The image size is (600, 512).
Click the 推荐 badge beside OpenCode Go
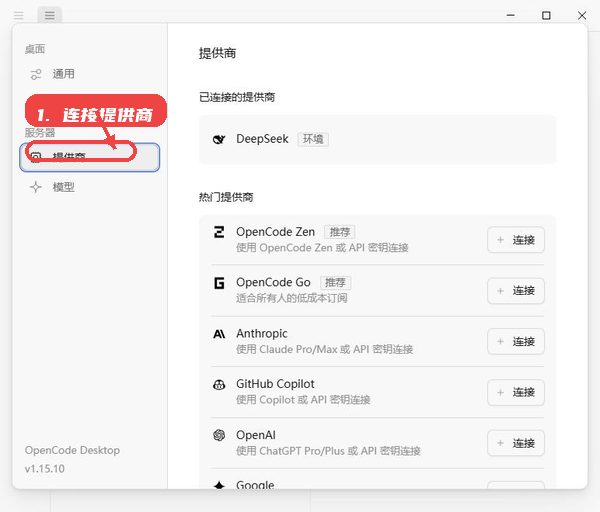pyautogui.click(x=335, y=283)
